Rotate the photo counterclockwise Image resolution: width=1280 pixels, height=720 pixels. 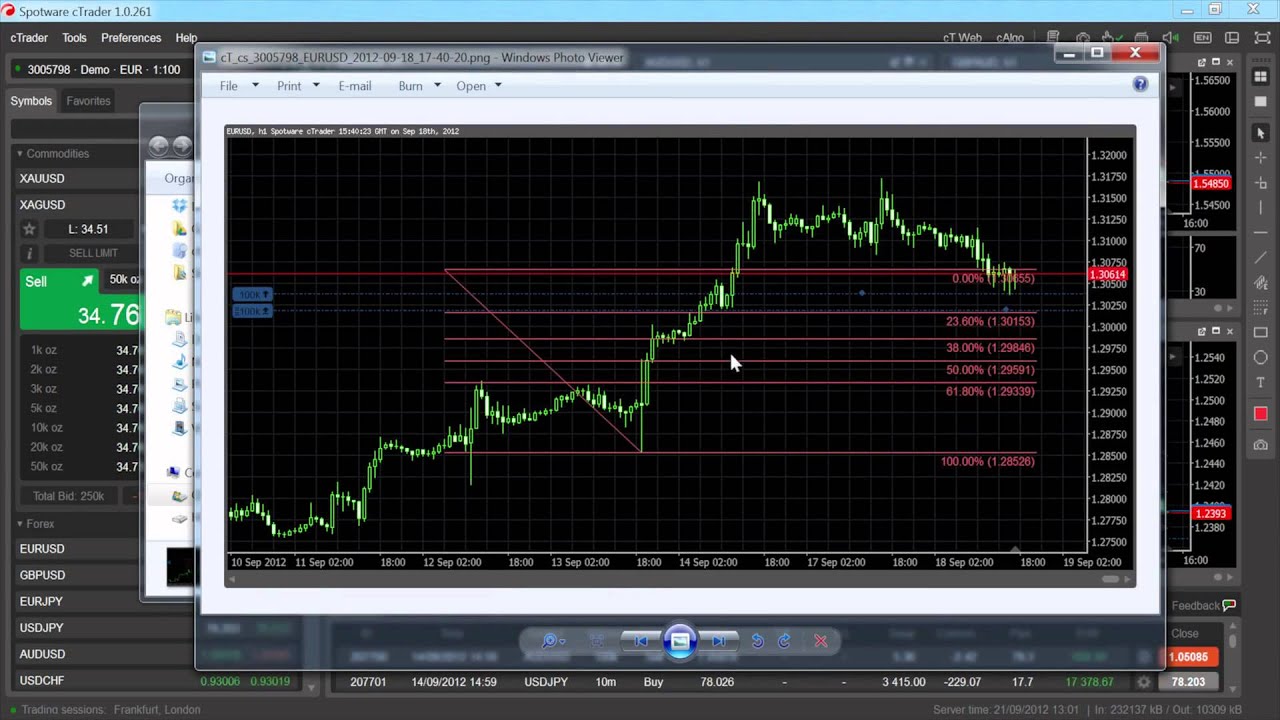pos(757,641)
